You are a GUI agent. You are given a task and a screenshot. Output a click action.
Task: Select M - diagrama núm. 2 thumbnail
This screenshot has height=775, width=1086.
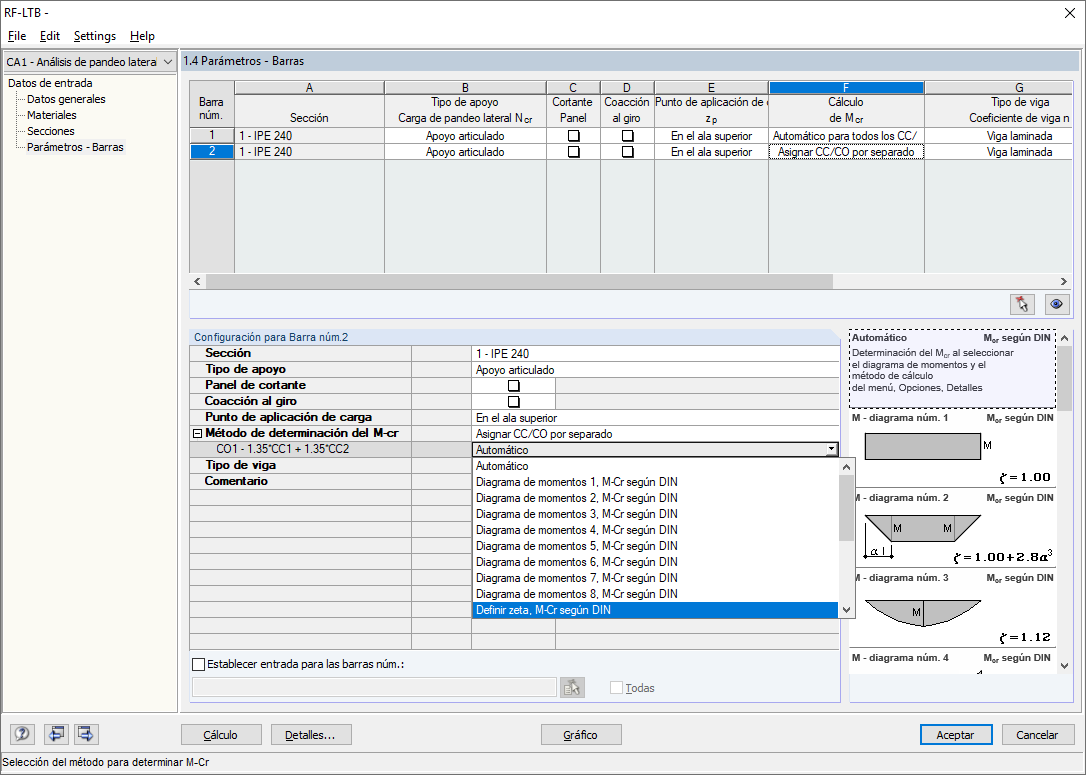[x=952, y=530]
